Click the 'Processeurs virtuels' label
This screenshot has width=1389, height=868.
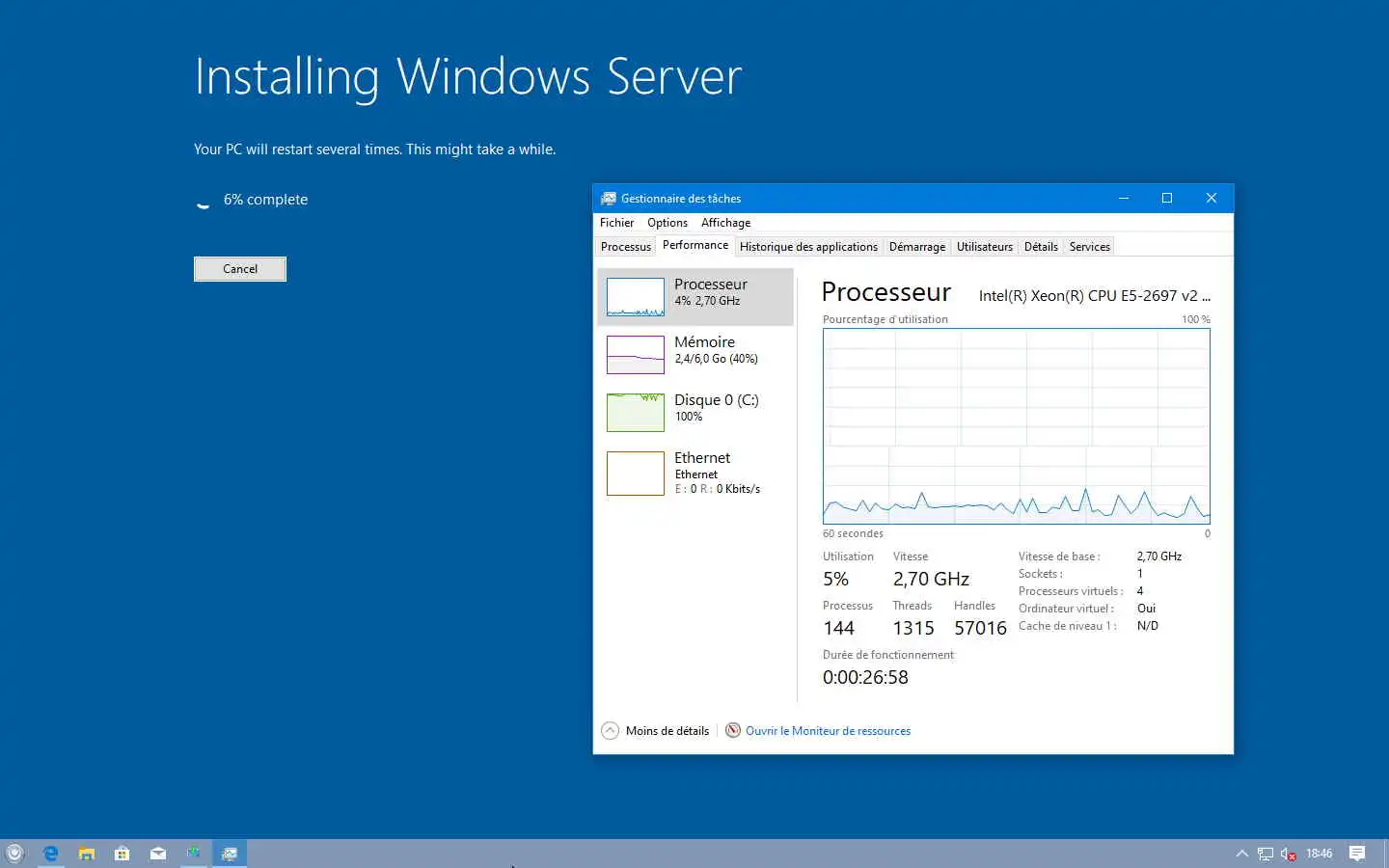1071,591
